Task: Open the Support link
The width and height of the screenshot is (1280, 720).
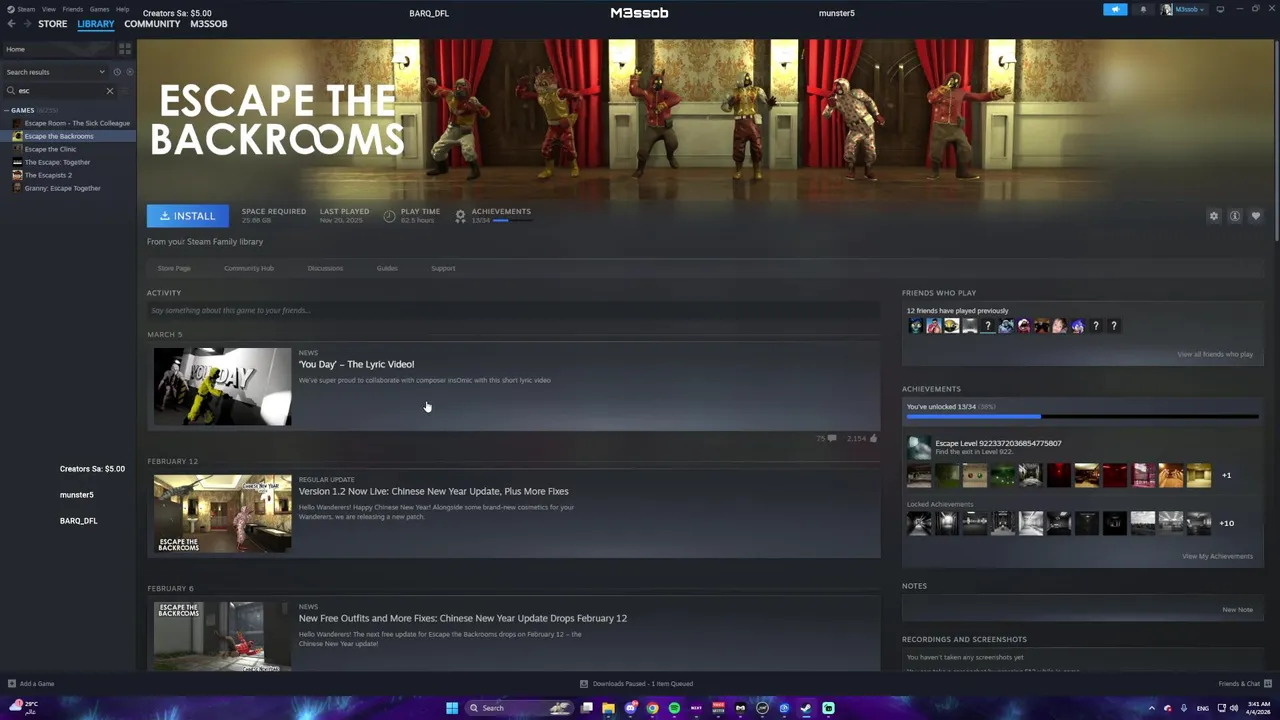Action: (x=443, y=268)
